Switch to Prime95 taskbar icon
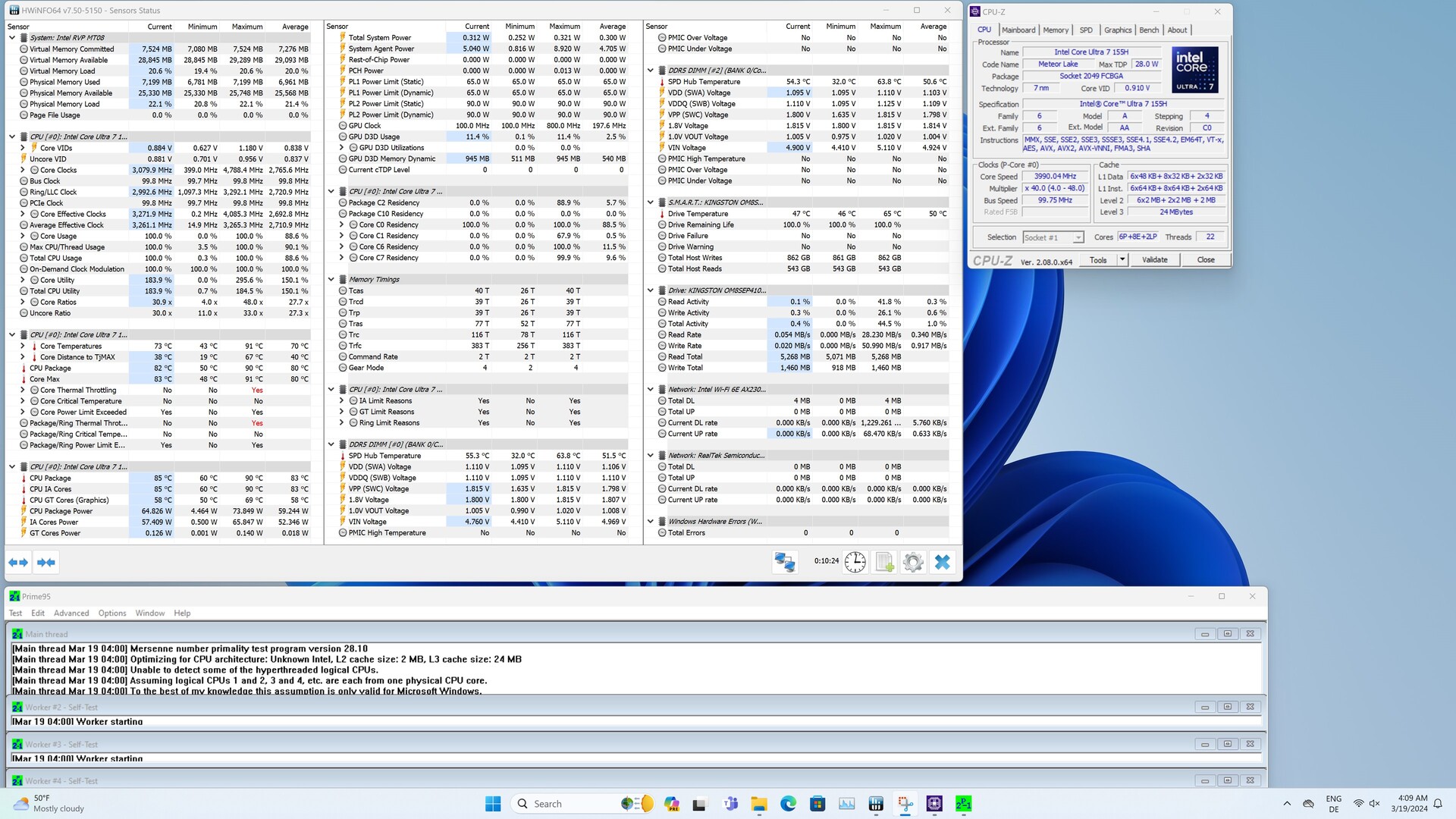The height and width of the screenshot is (819, 1456). tap(963, 804)
